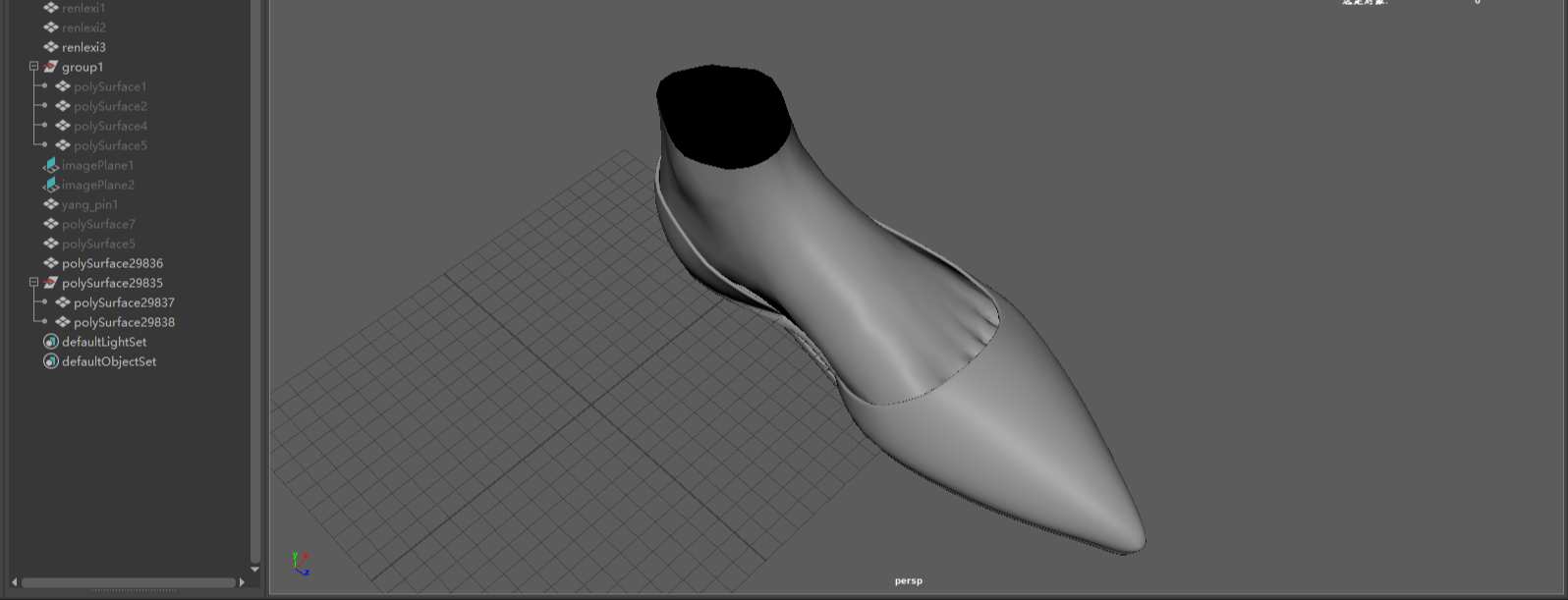Click the XYZ axis gizmo in viewport
Screen dimensions: 1568x600
(301, 563)
